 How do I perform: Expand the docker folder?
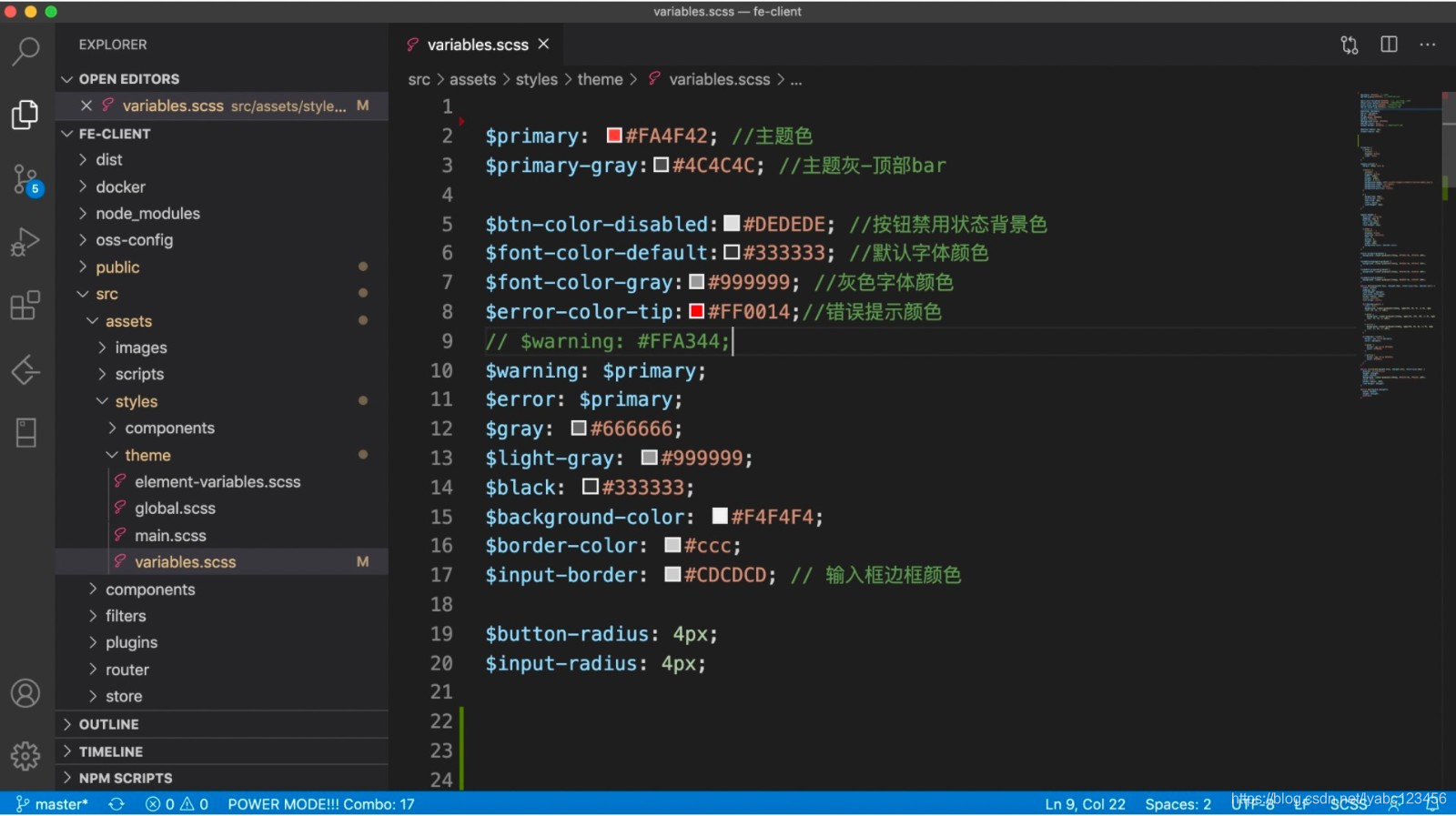pos(222,186)
